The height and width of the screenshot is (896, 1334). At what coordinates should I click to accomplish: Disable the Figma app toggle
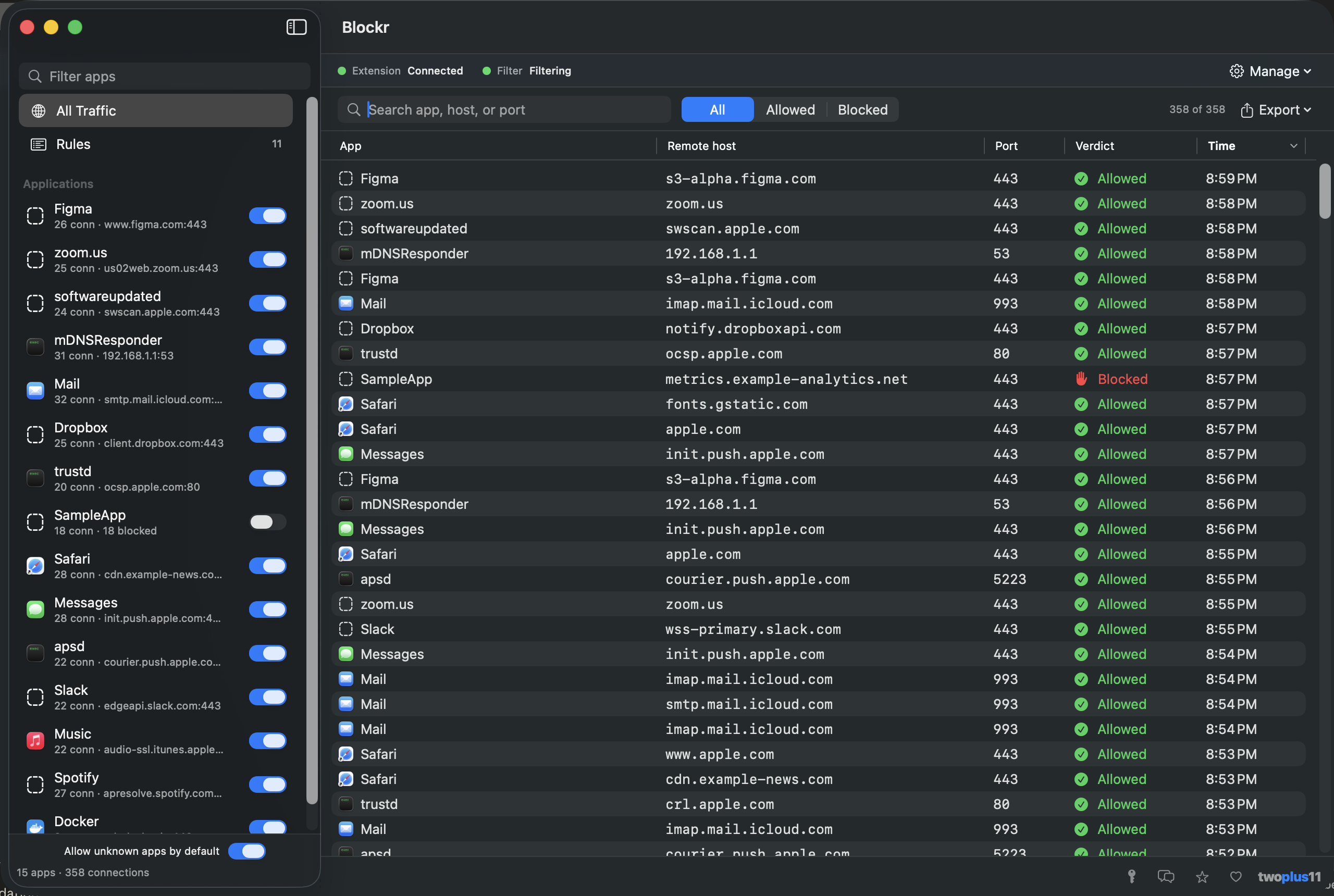point(267,216)
